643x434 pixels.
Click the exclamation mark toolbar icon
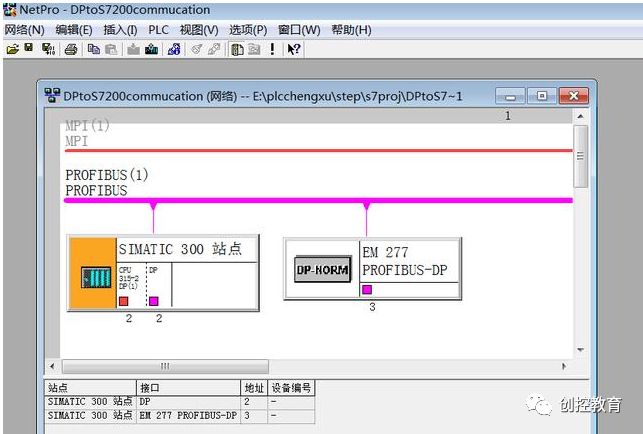point(272,50)
